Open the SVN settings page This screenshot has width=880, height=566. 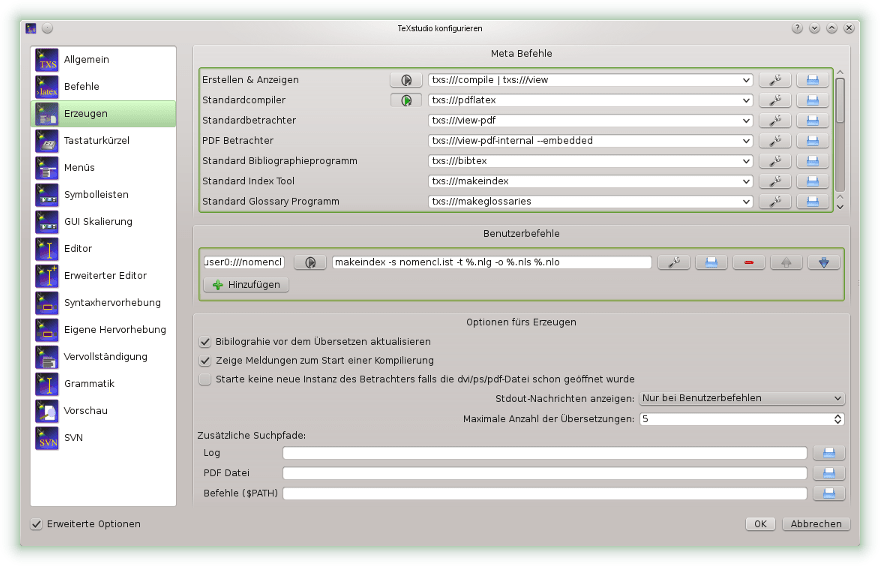coord(103,438)
